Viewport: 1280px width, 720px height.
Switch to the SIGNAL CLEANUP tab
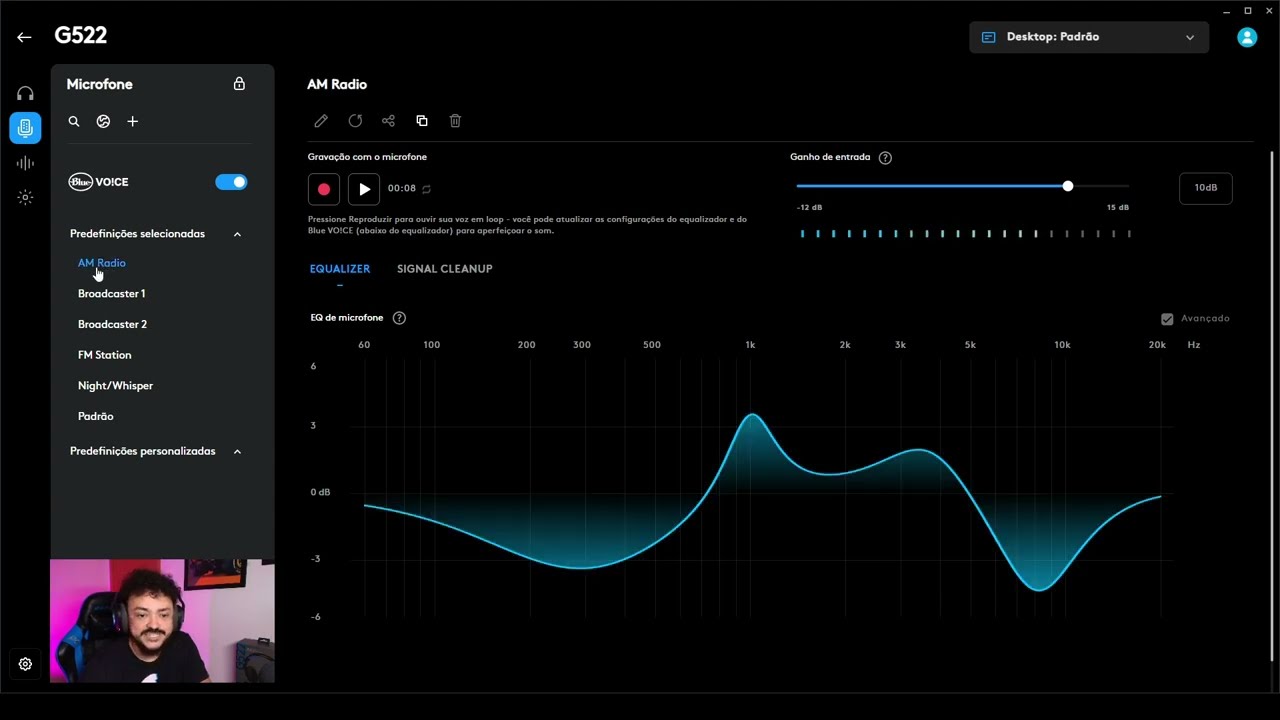click(x=445, y=269)
